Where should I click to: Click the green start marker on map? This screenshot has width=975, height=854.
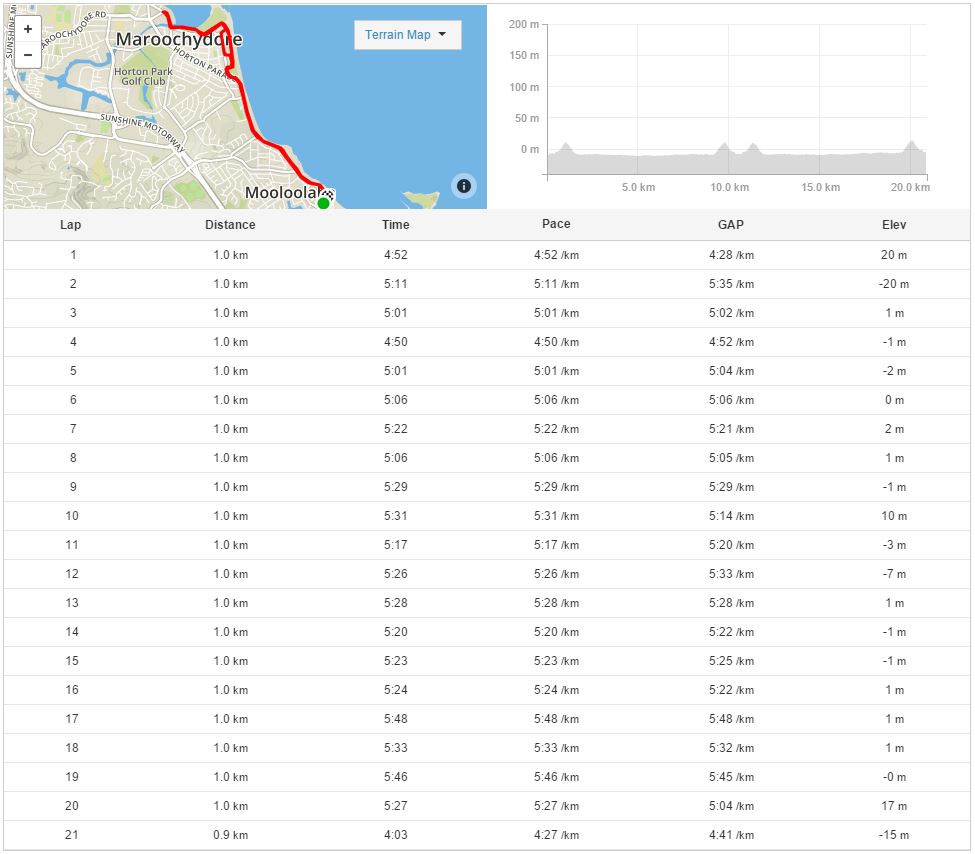click(323, 203)
